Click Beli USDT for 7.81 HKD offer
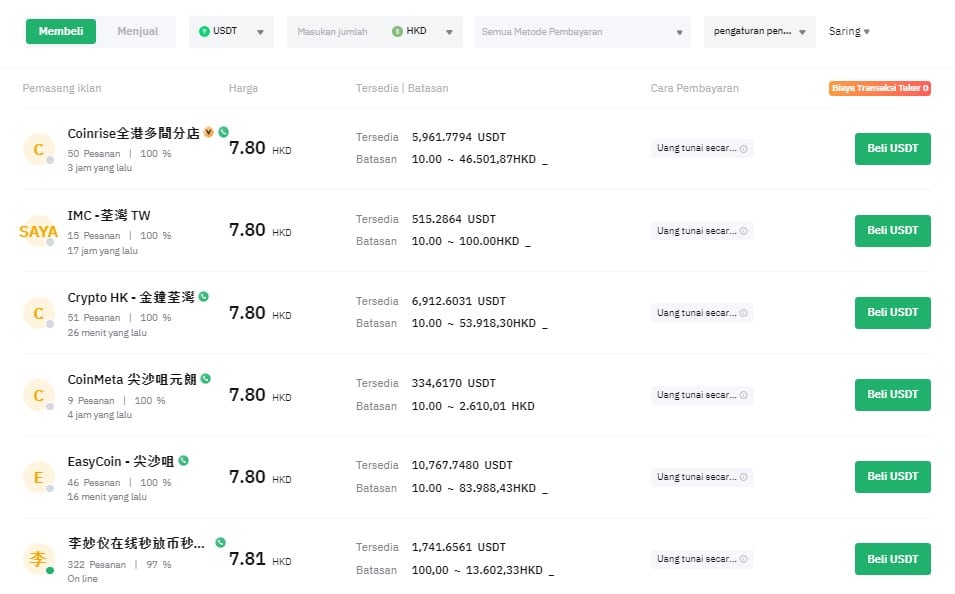The height and width of the screenshot is (594, 955). [892, 558]
